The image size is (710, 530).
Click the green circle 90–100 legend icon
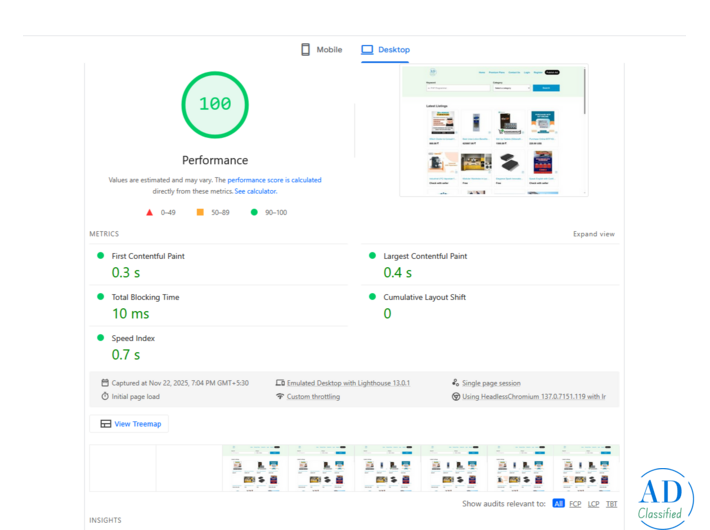click(254, 212)
